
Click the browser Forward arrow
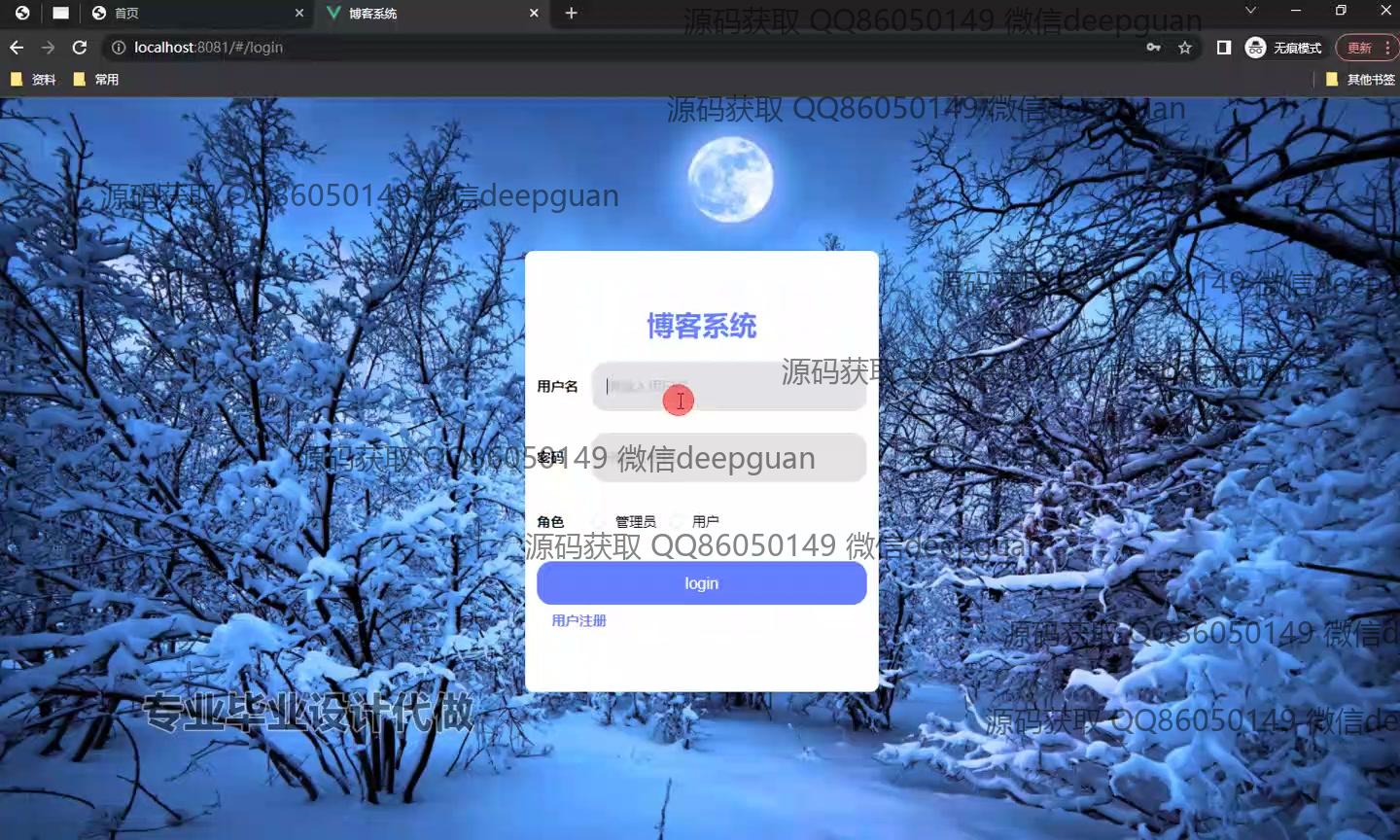click(48, 47)
